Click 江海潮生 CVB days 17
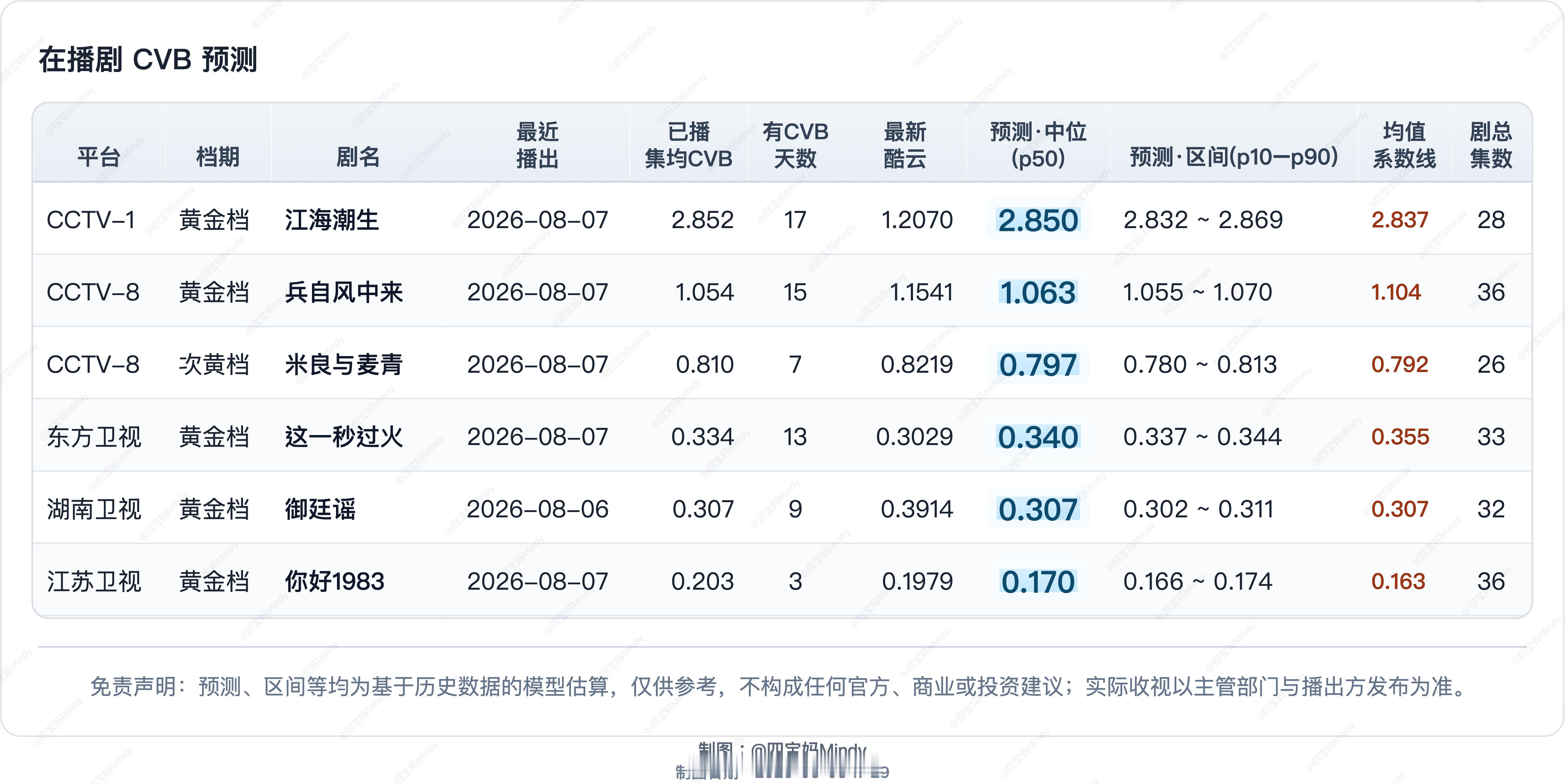The image size is (1565, 784). 795,220
